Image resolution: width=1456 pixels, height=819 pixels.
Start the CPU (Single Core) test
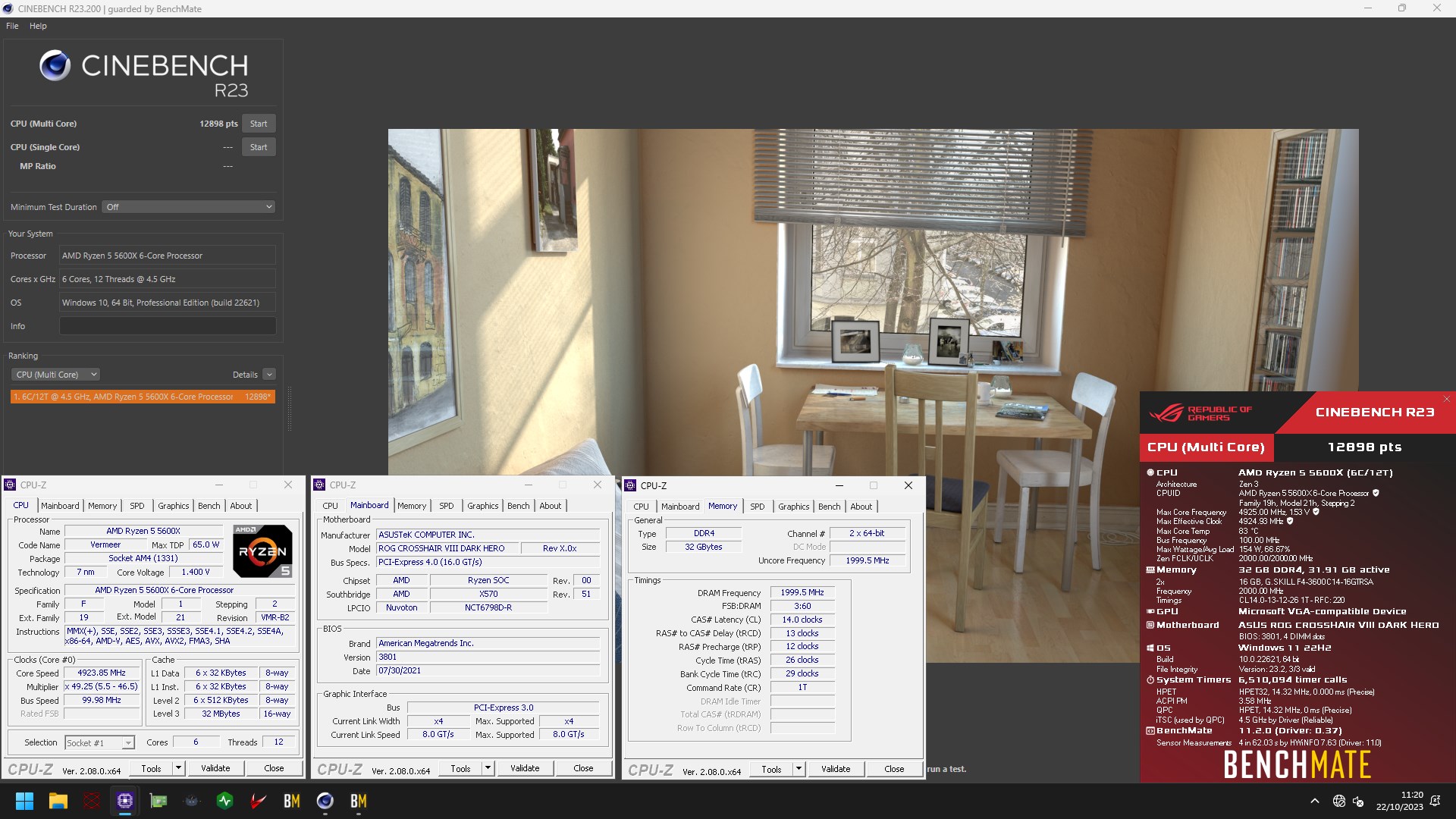259,147
